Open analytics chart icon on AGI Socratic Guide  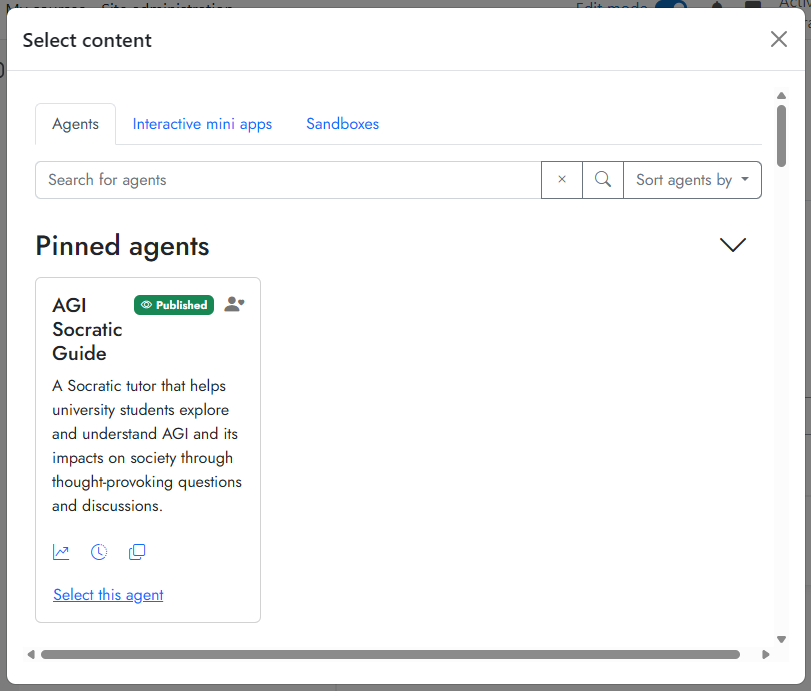tap(61, 552)
